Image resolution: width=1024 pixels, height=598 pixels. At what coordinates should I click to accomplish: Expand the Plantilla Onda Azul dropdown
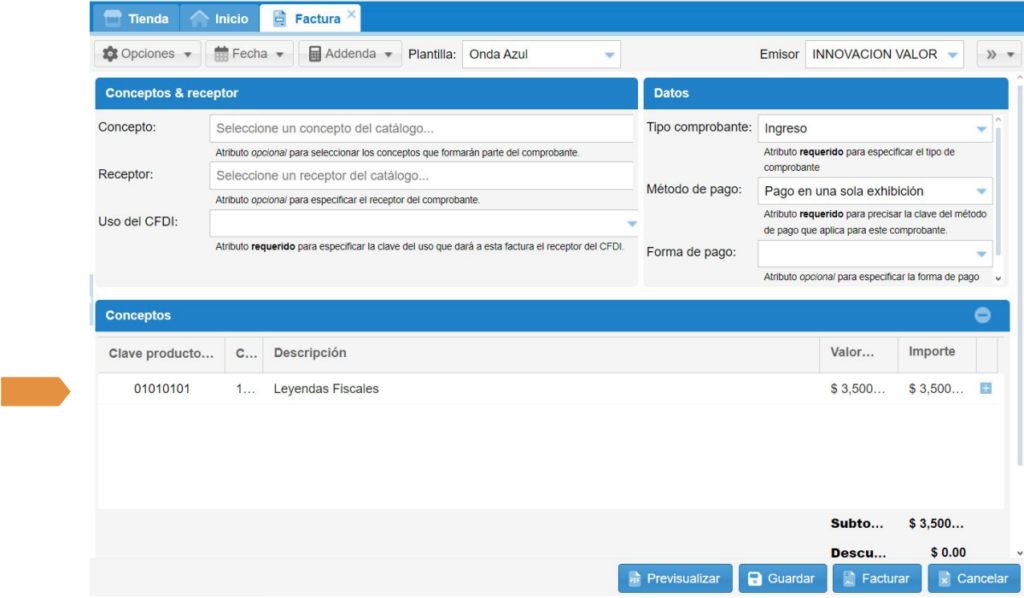[609, 55]
